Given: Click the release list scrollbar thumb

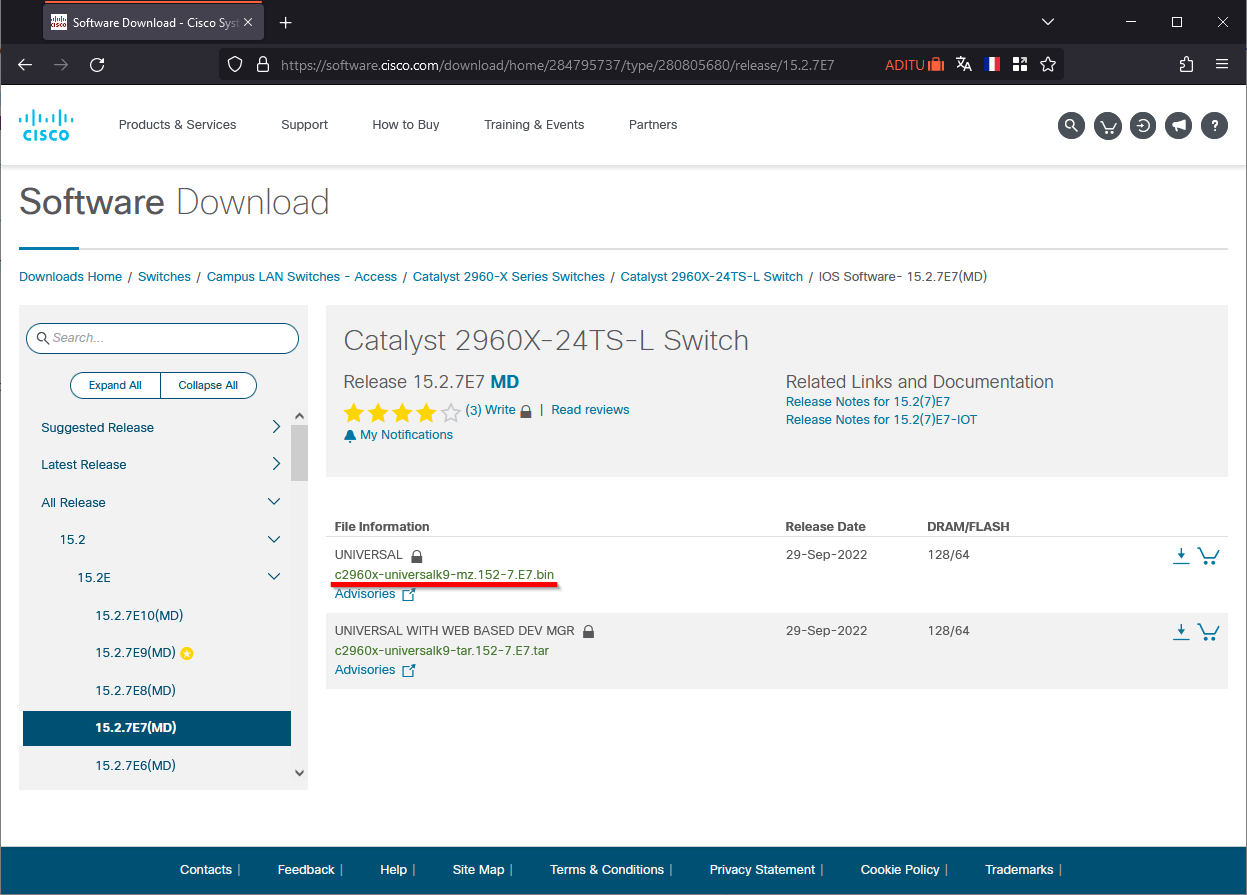Looking at the screenshot, I should (299, 452).
